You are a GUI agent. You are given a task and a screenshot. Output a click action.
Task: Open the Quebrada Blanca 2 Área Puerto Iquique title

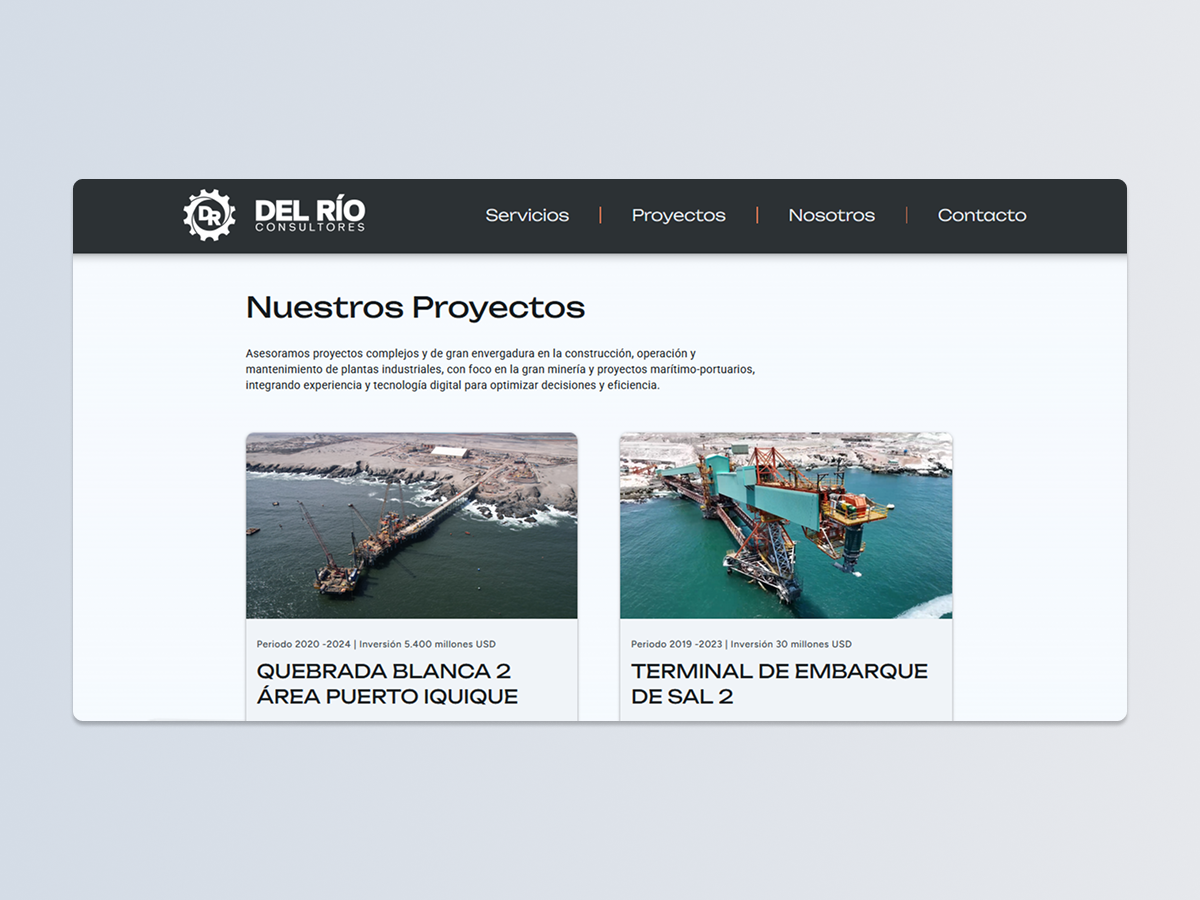387,683
